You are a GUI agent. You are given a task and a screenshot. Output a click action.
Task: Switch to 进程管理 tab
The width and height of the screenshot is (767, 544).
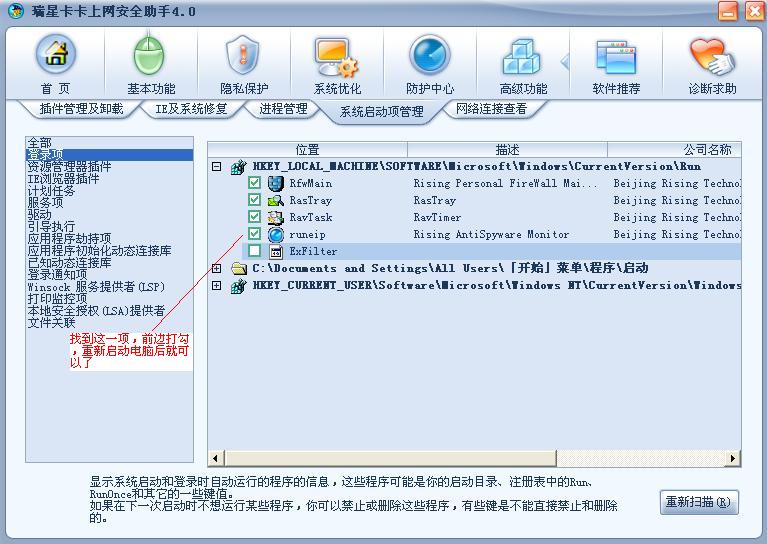tap(283, 109)
